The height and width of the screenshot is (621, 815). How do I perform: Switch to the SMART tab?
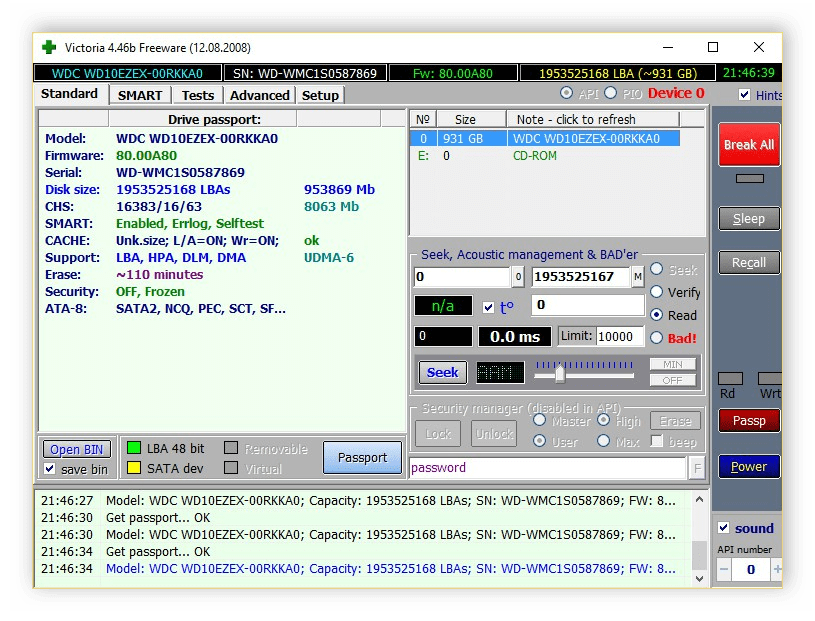pyautogui.click(x=139, y=95)
